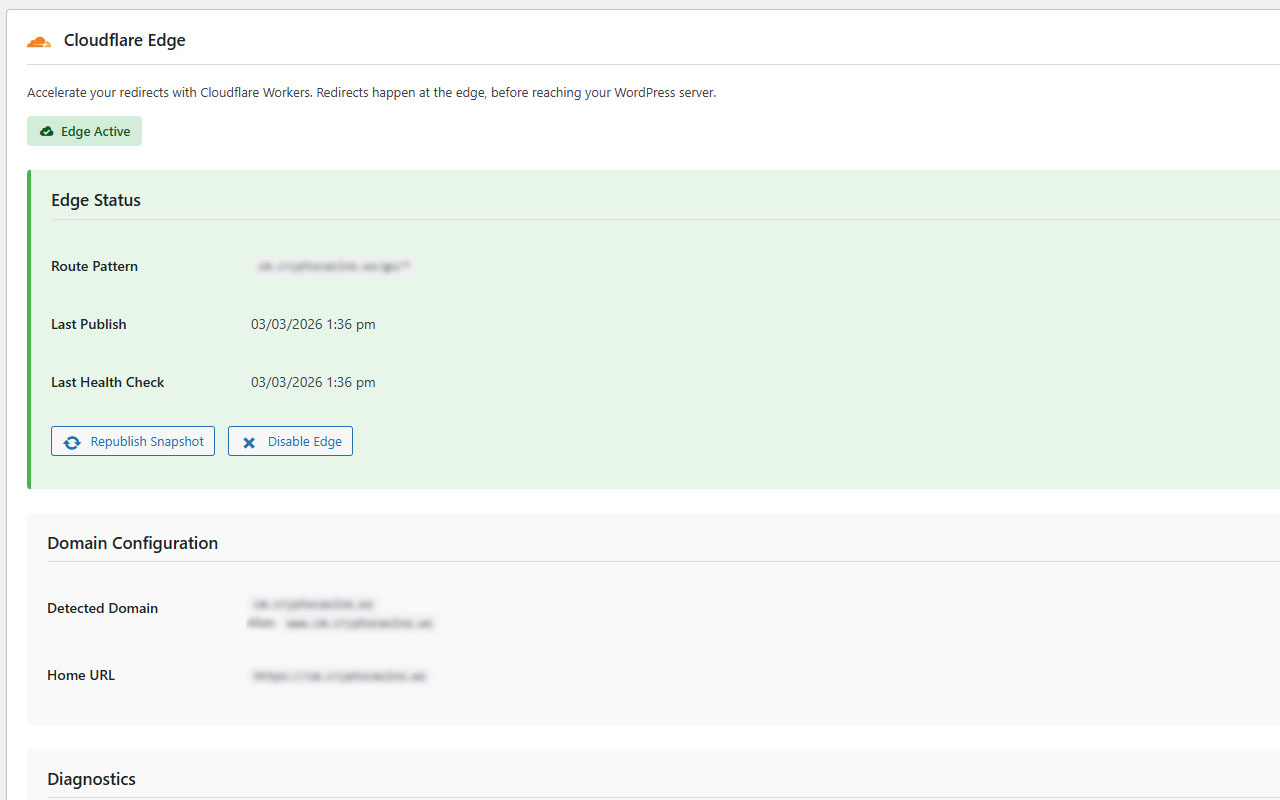Click the Cloudflare Workers description text
This screenshot has height=800, width=1280.
click(x=371, y=92)
